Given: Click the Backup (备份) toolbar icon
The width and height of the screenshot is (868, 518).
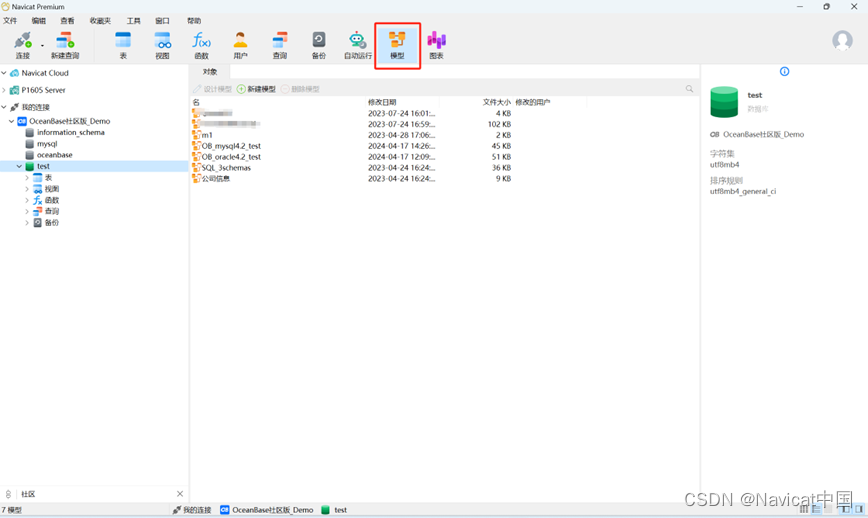Looking at the screenshot, I should tap(319, 45).
